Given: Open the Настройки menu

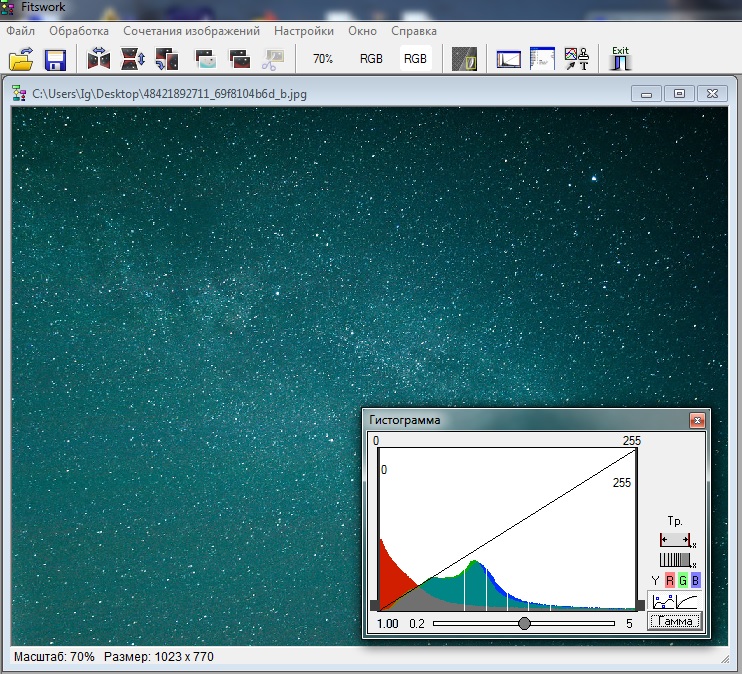Looking at the screenshot, I should click(304, 31).
